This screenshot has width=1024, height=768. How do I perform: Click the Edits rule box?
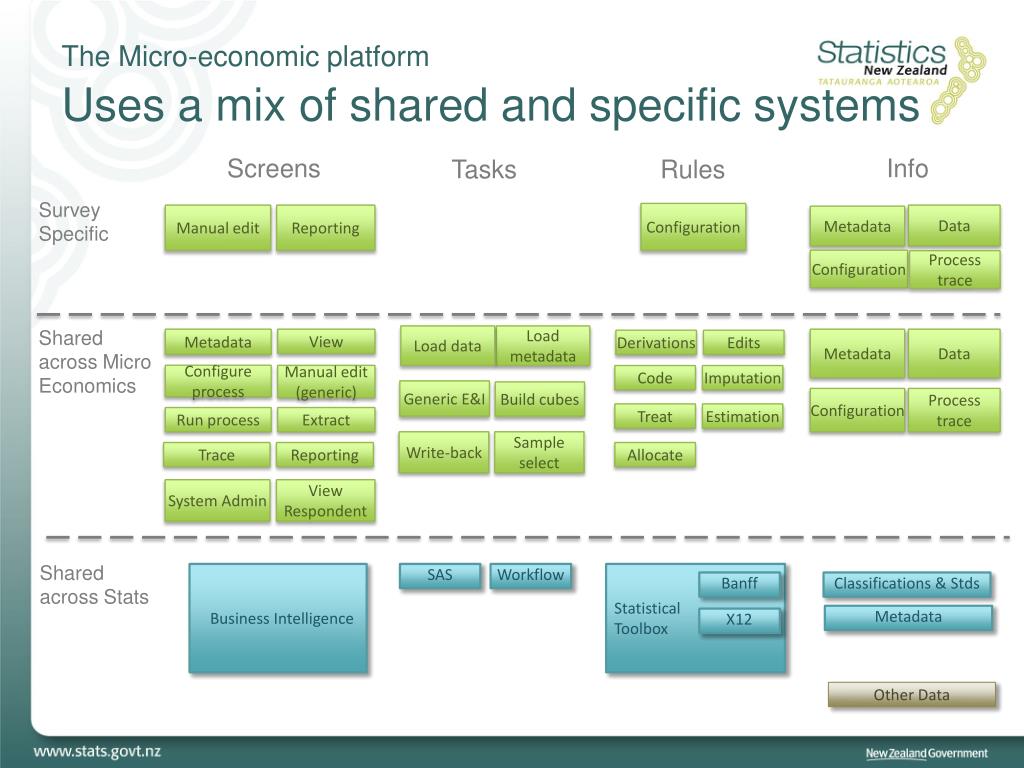click(743, 343)
